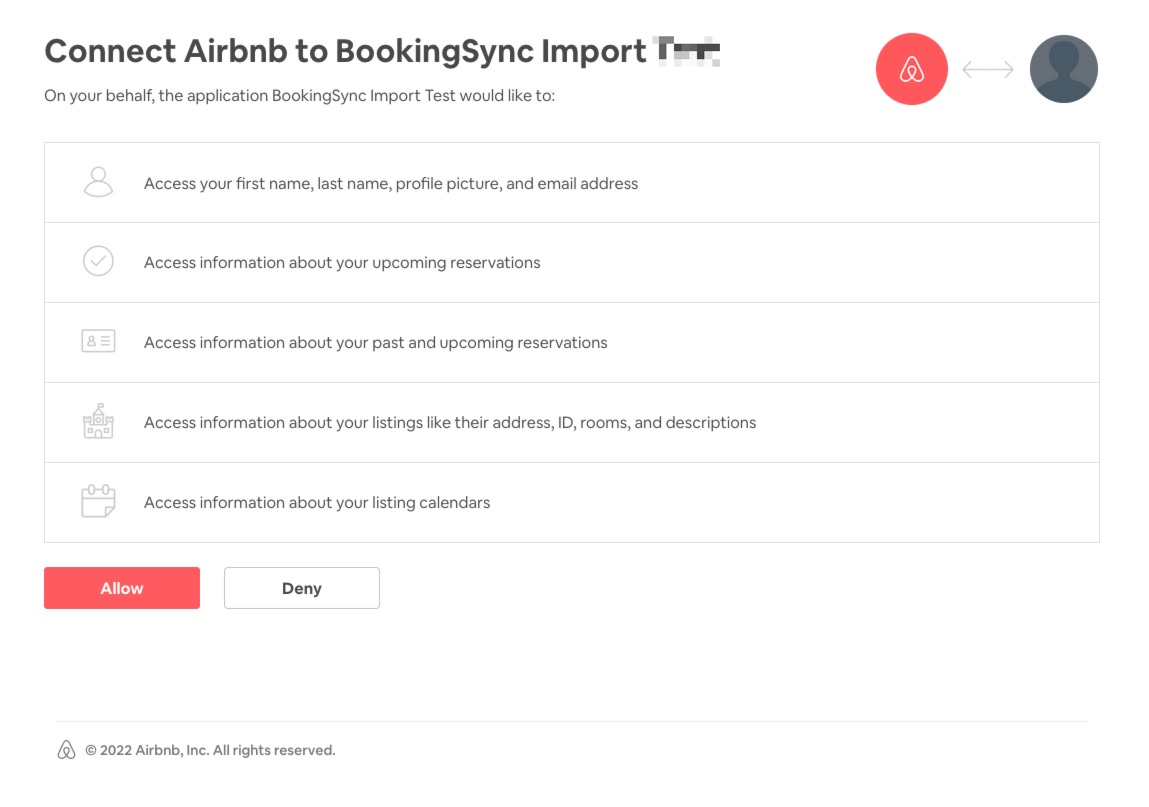Click the castle icon beside the listings information row
This screenshot has height=807, width=1149.
98,421
